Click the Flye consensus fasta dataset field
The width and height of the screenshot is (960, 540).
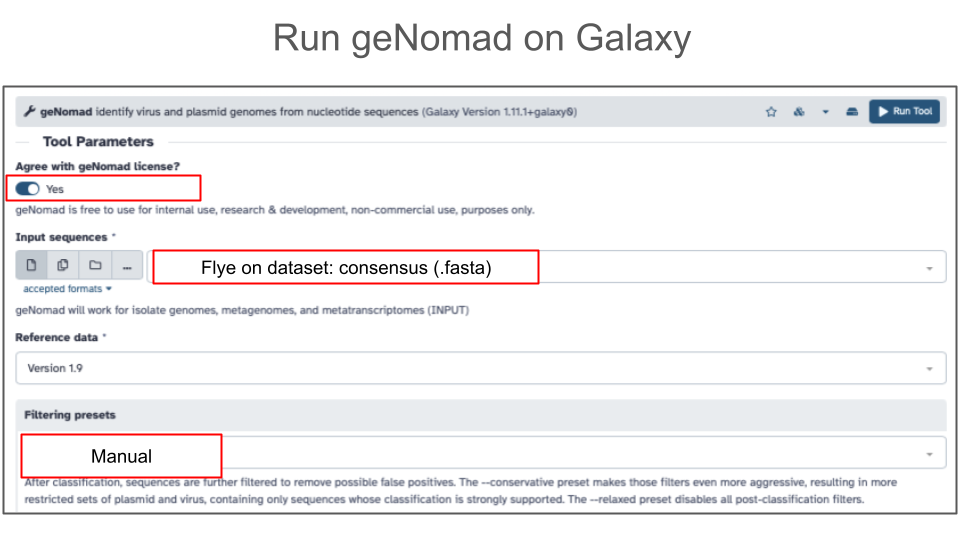(346, 268)
